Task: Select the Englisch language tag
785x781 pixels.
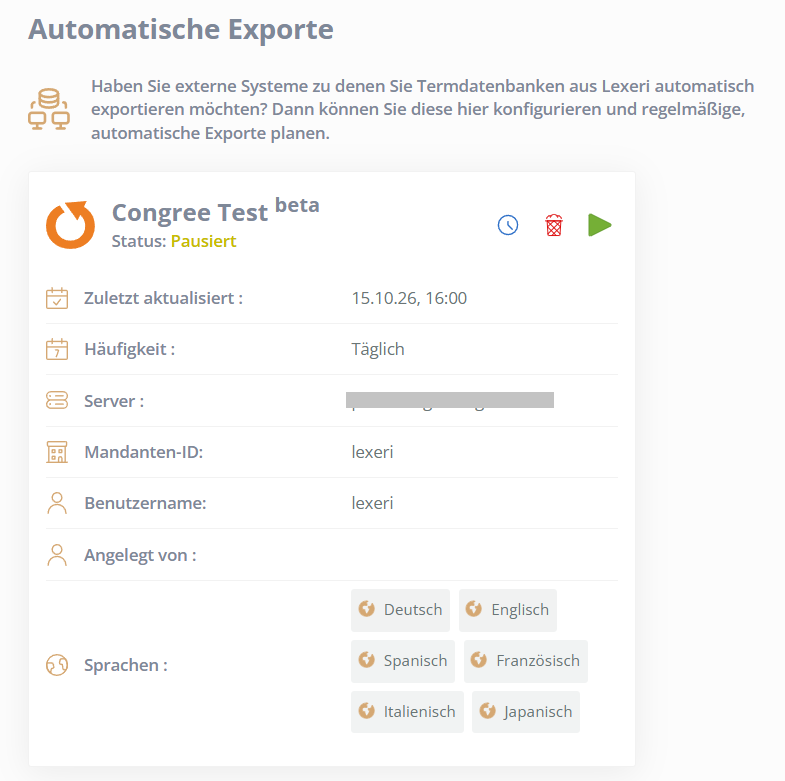Action: click(508, 610)
